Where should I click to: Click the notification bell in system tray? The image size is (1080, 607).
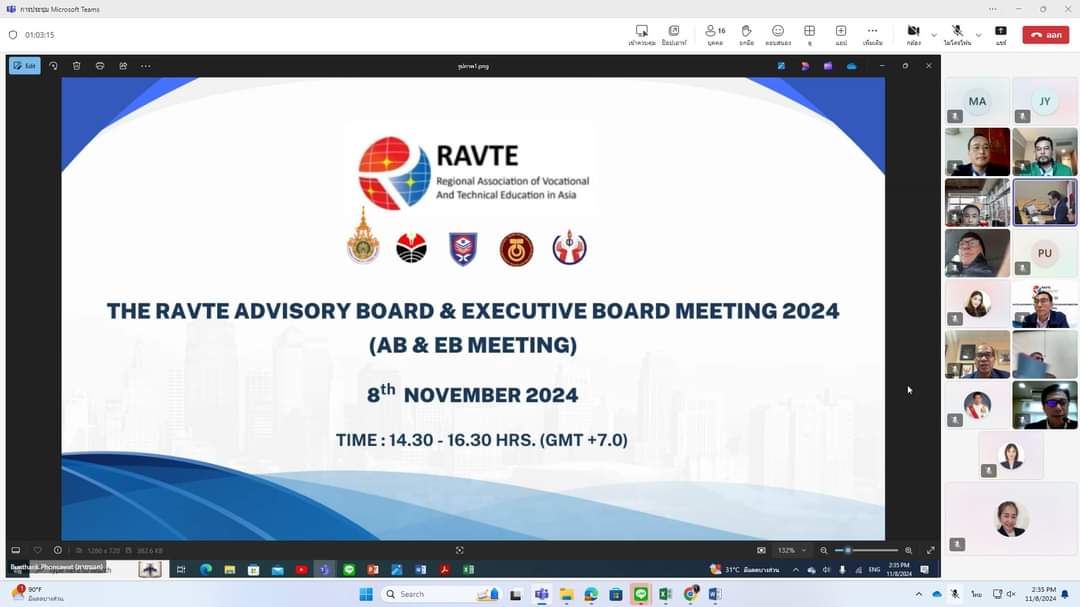click(x=1066, y=594)
